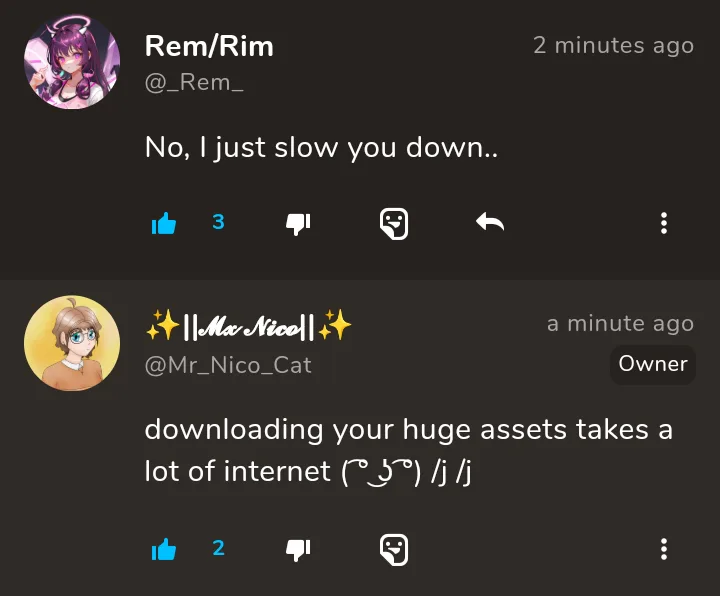Dislike Mx Nico's comment with thumbs down
720x596 pixels.
(298, 550)
